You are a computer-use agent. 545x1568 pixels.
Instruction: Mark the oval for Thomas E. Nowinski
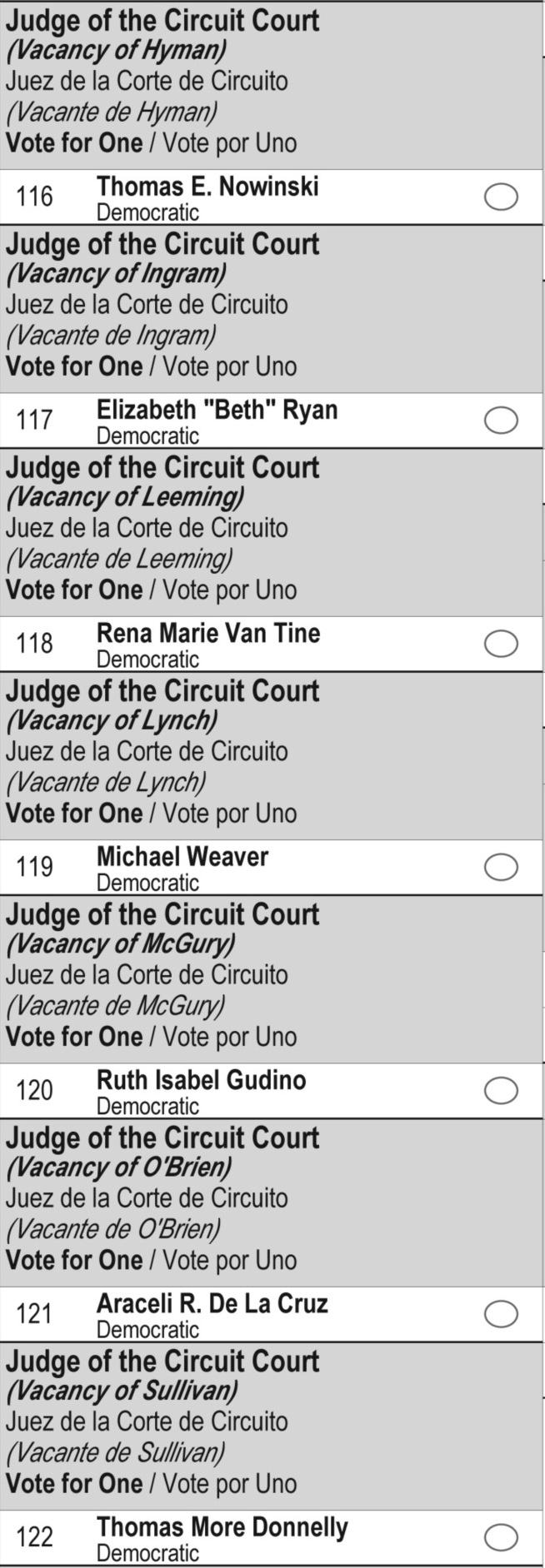pos(501,197)
